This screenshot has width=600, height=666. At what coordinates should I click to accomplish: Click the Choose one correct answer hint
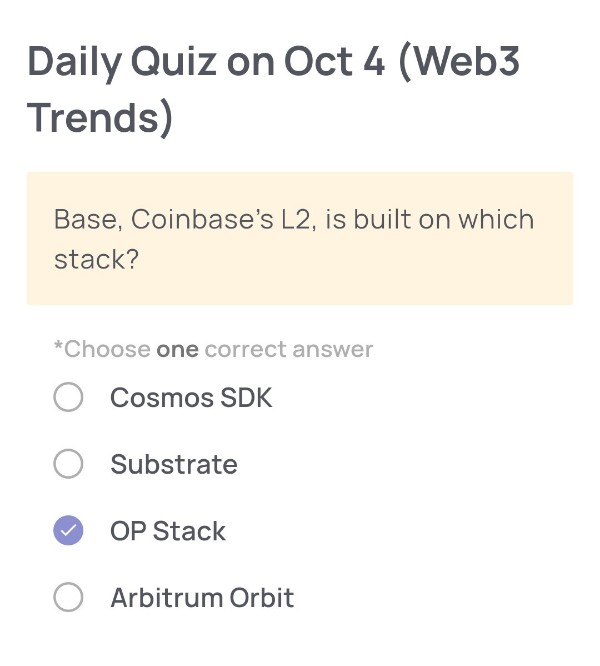click(x=213, y=349)
